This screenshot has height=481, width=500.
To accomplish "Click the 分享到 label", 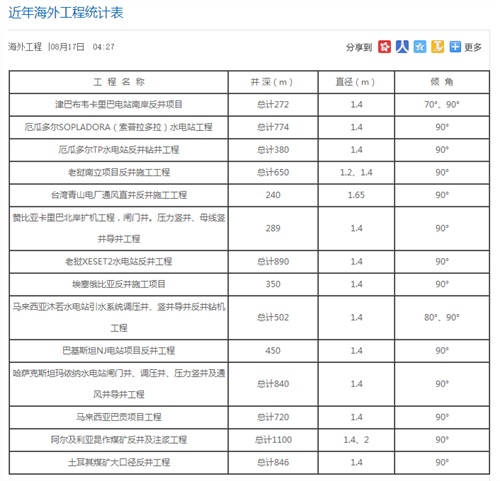I will click(359, 47).
